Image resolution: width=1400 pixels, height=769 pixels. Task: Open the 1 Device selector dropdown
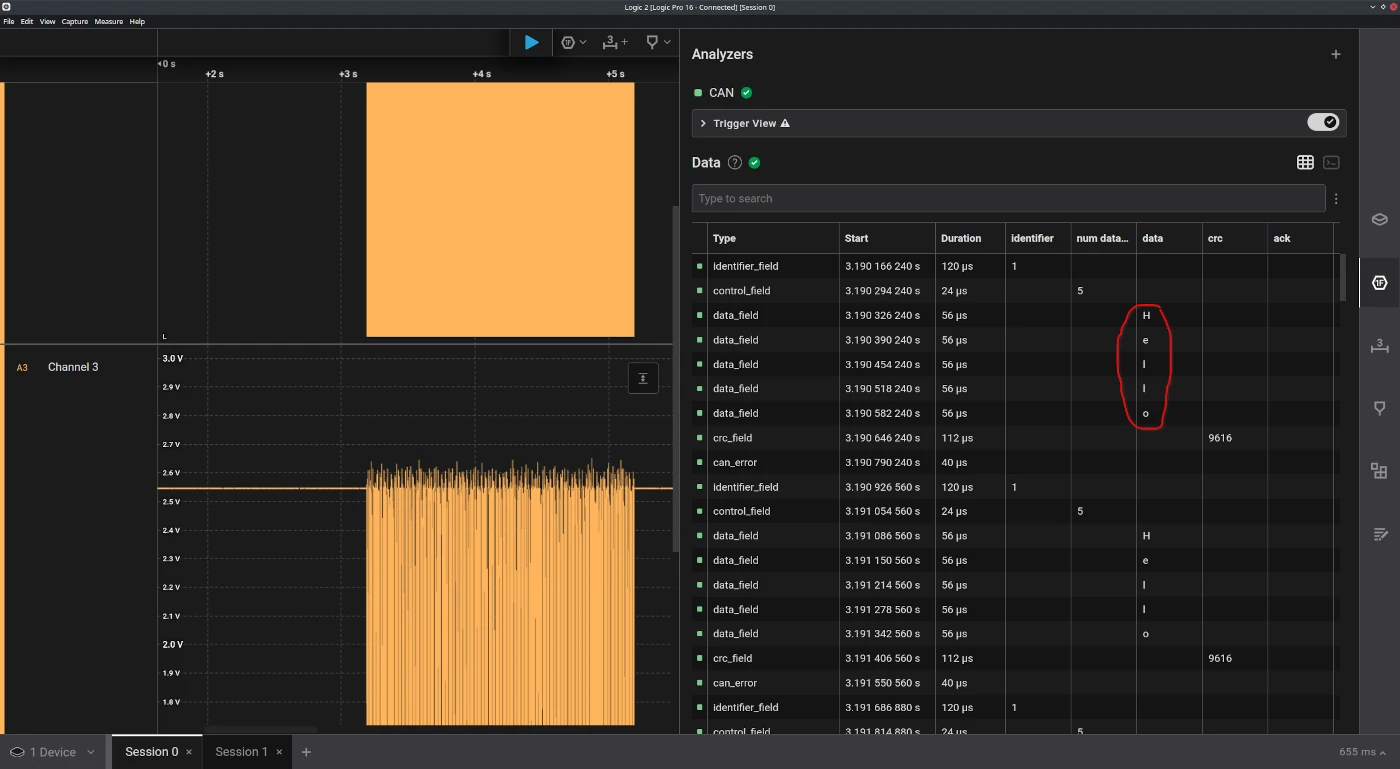[x=52, y=752]
